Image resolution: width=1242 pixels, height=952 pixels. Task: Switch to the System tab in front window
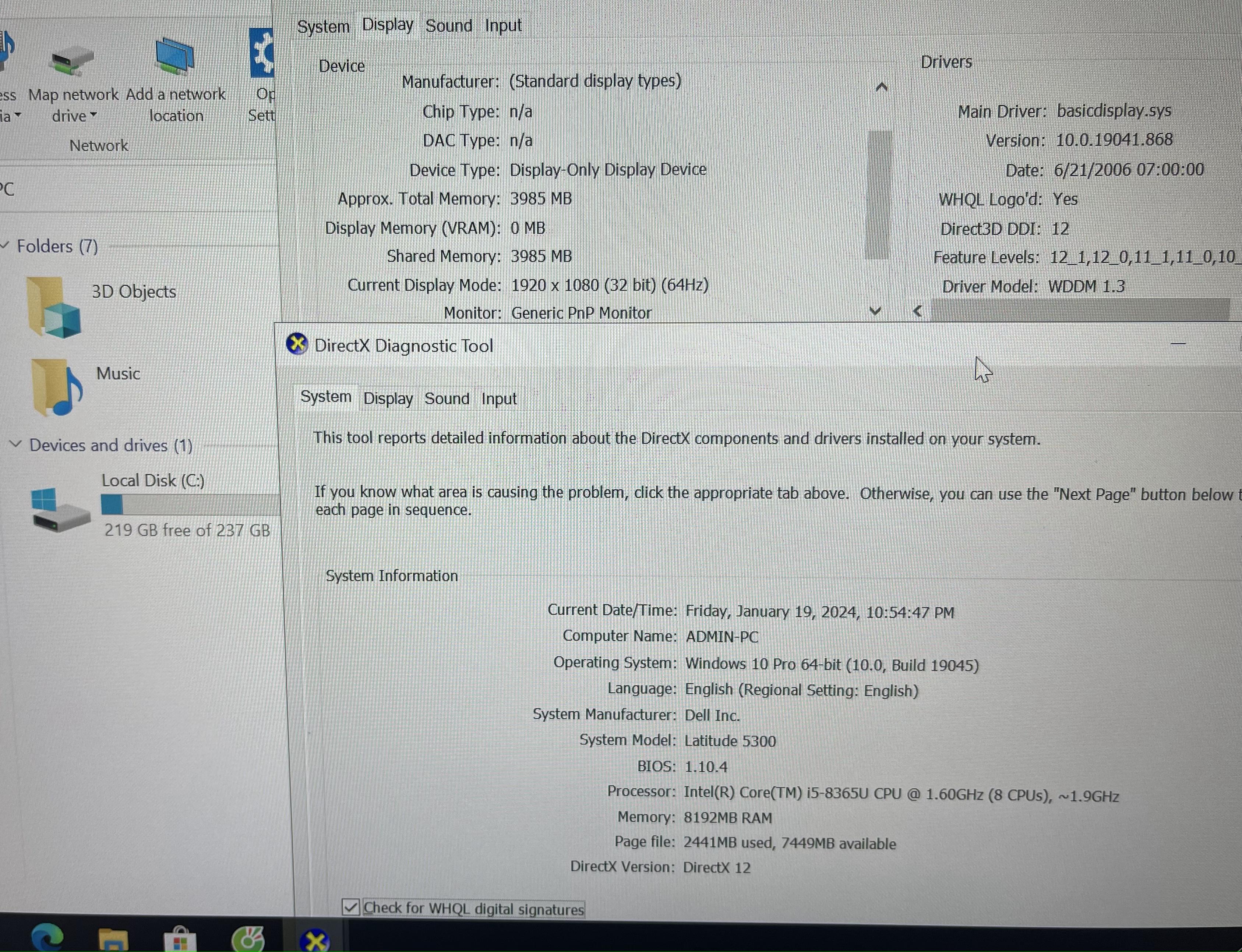point(326,397)
